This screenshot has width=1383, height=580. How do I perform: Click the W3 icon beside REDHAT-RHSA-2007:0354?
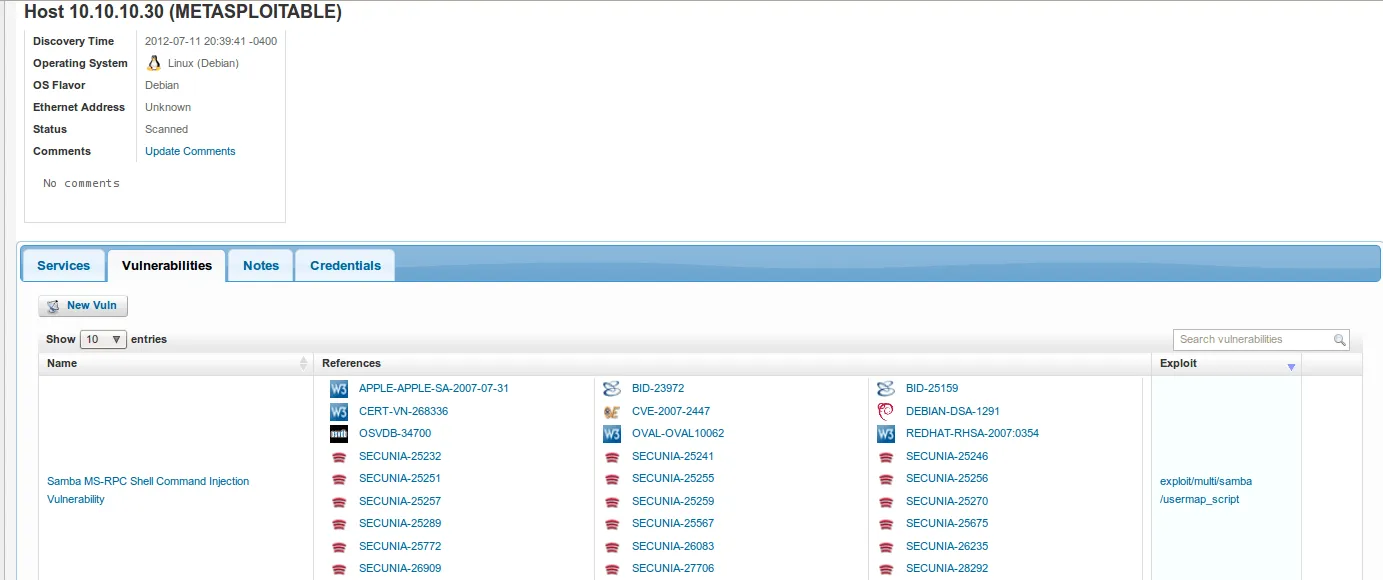click(x=885, y=434)
